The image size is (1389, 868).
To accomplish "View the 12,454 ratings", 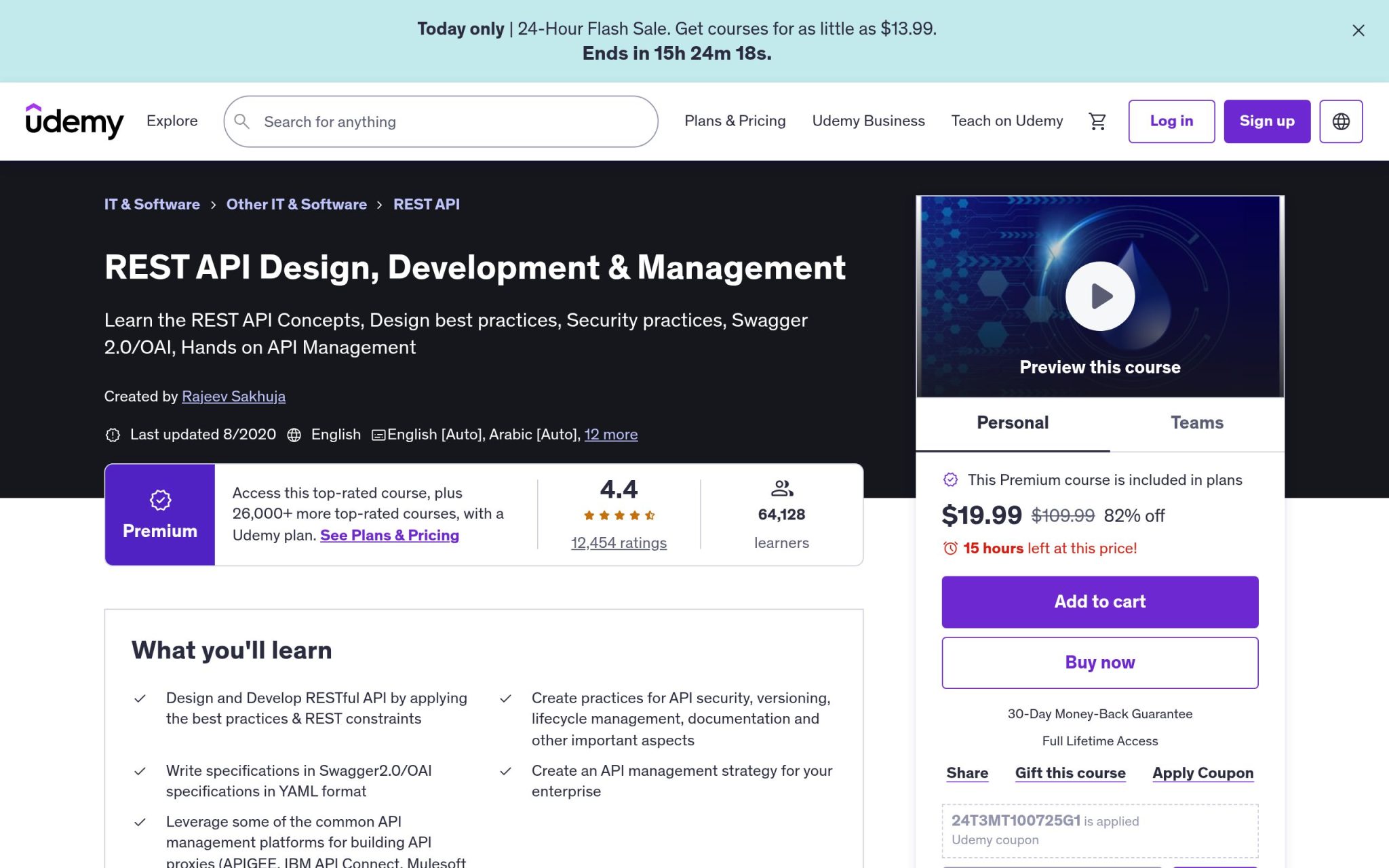I will tap(619, 542).
